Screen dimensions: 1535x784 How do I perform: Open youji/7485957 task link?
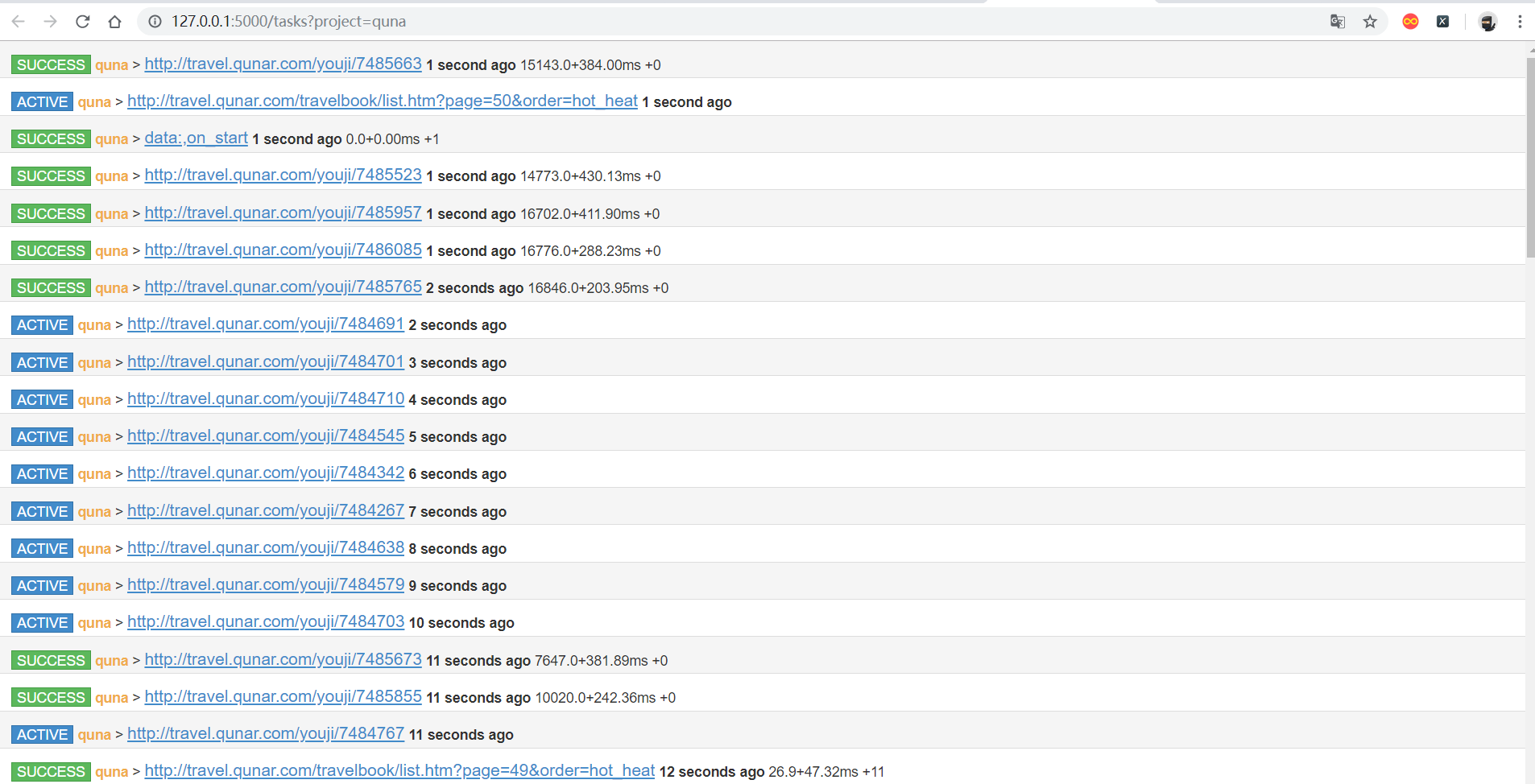(283, 213)
